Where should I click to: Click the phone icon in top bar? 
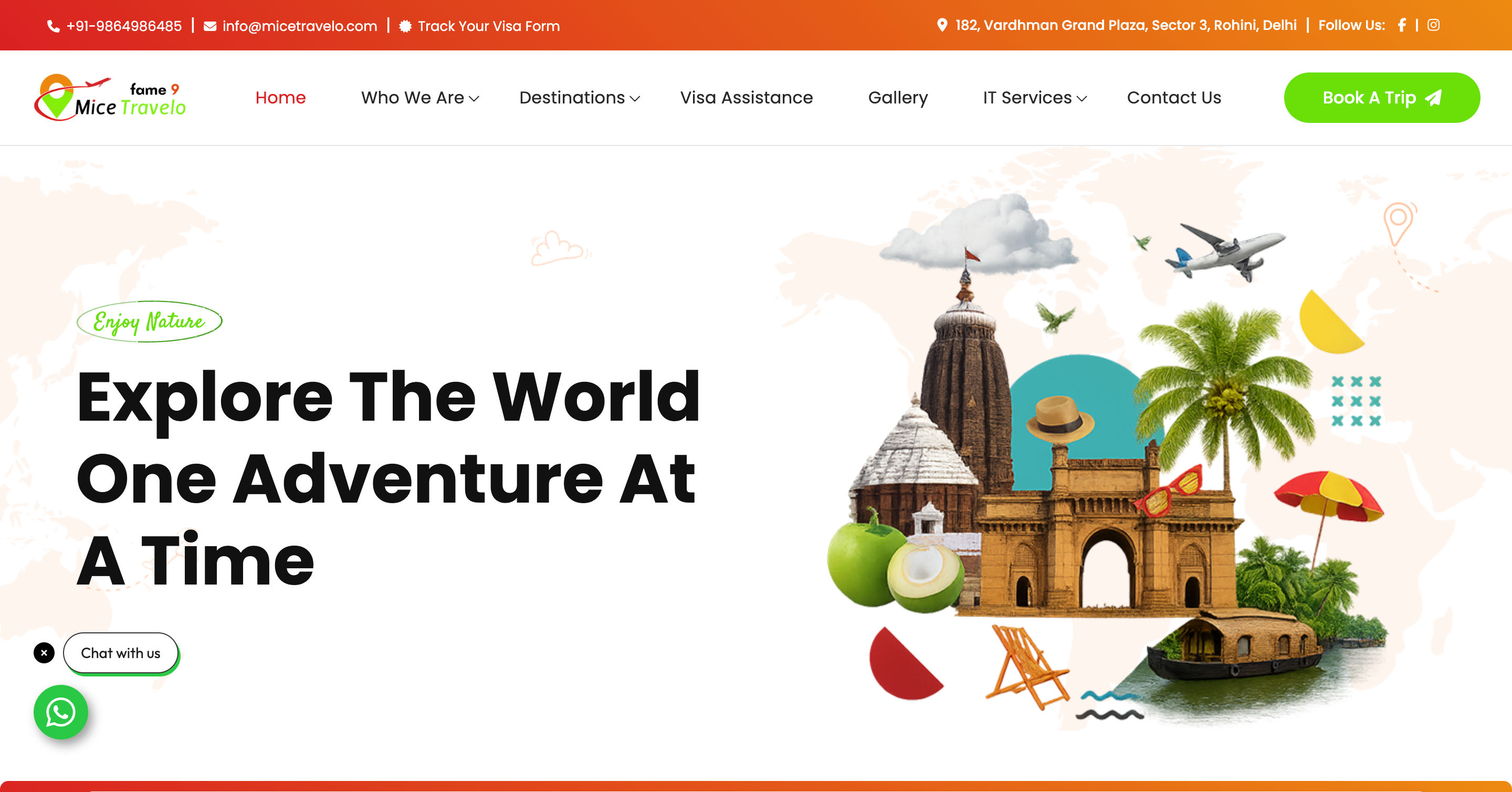point(54,26)
